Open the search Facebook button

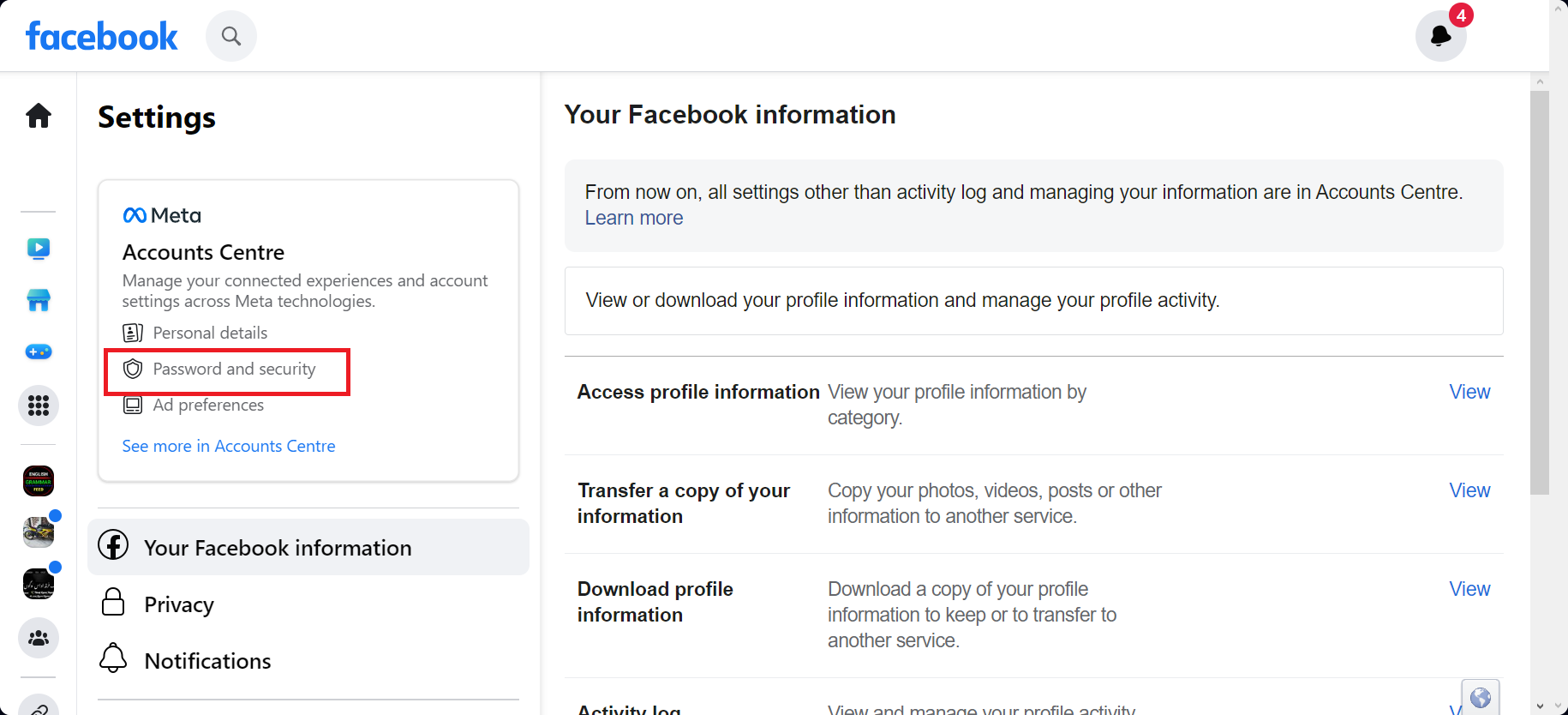click(231, 36)
